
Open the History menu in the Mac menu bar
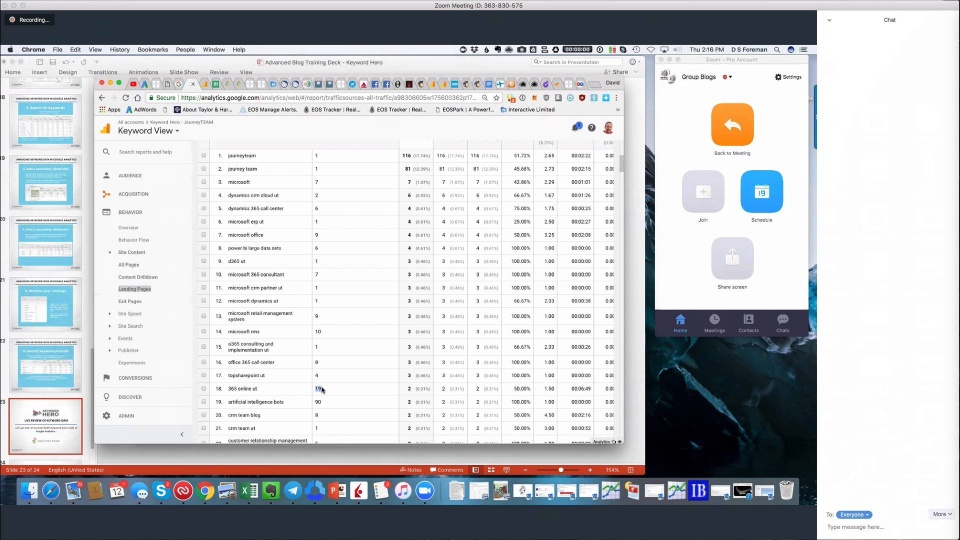[x=119, y=50]
